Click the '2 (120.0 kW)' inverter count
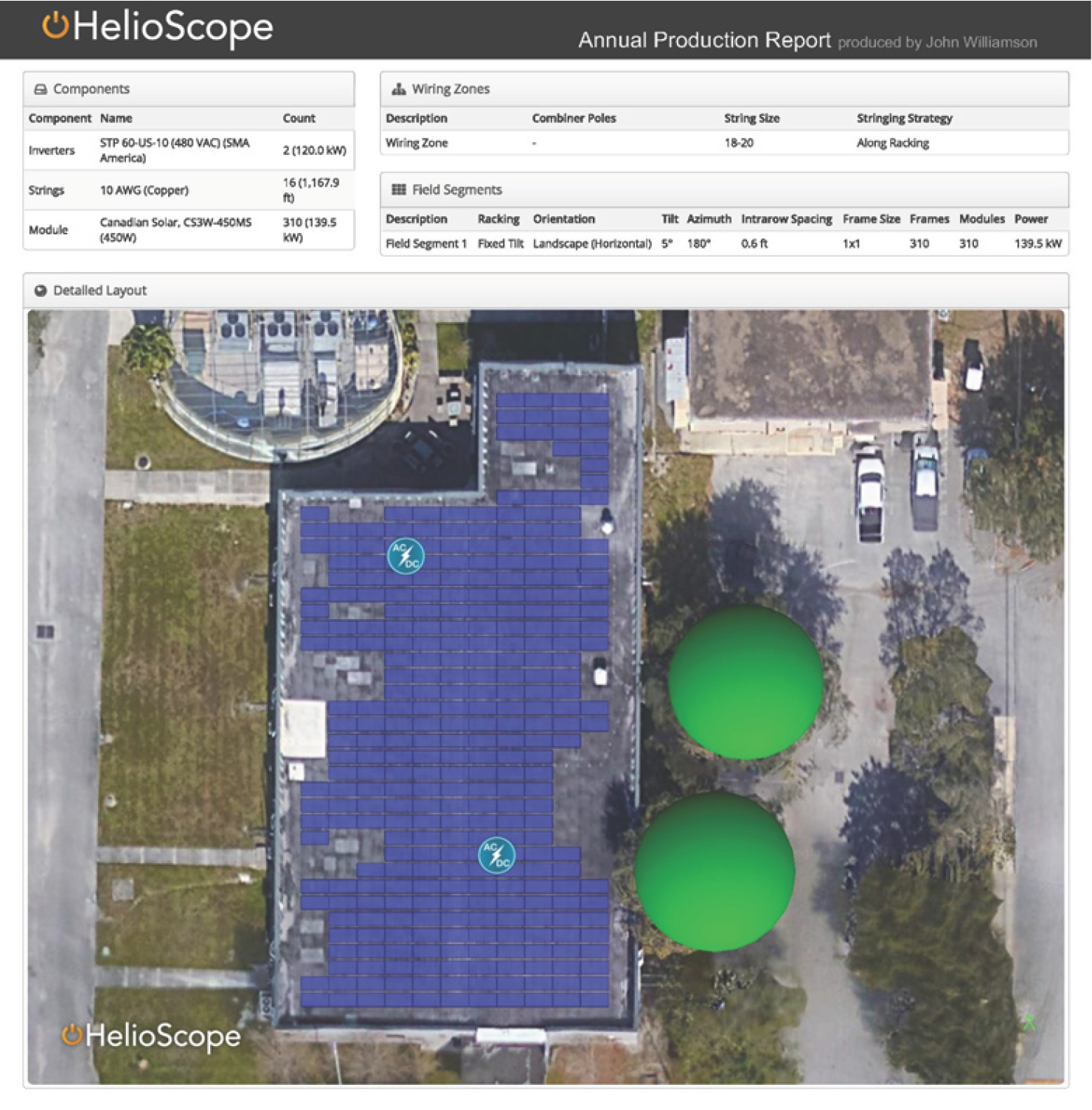 tap(315, 150)
